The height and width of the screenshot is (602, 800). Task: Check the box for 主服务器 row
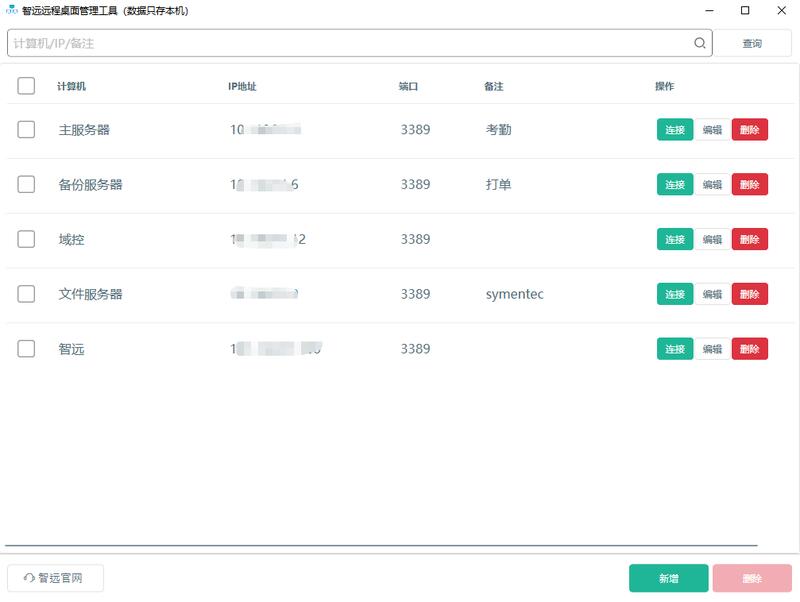[x=26, y=130]
